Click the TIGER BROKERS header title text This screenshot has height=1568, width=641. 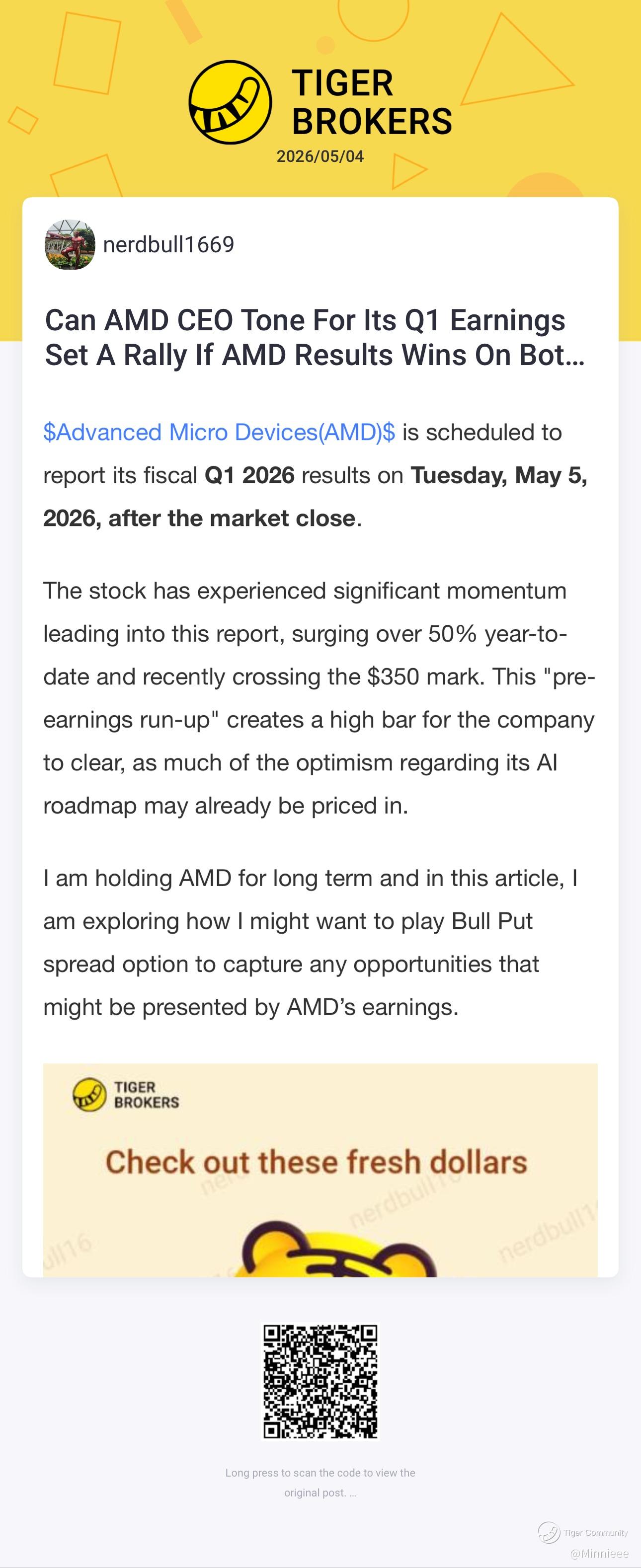pos(372,102)
